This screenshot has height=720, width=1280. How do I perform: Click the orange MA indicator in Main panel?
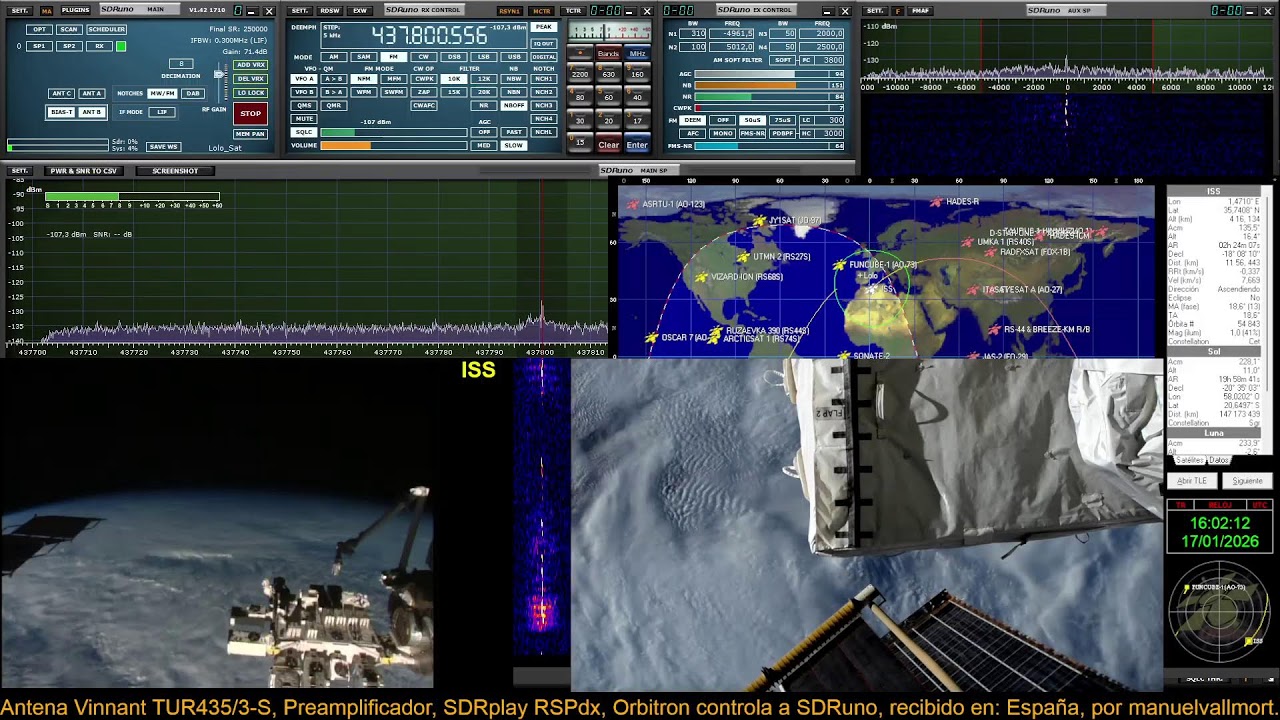tap(46, 10)
